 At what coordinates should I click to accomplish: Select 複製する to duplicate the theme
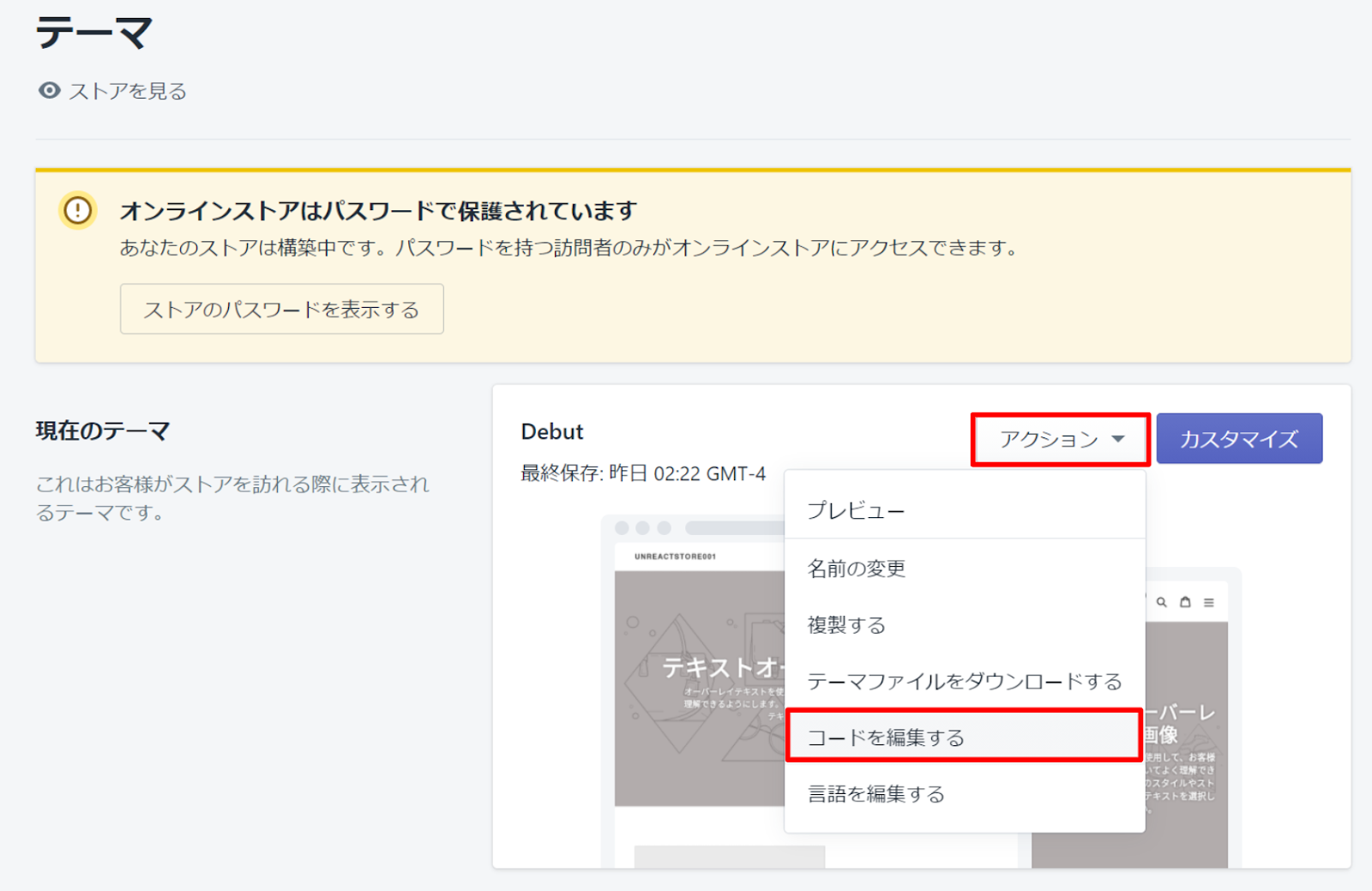tap(845, 625)
